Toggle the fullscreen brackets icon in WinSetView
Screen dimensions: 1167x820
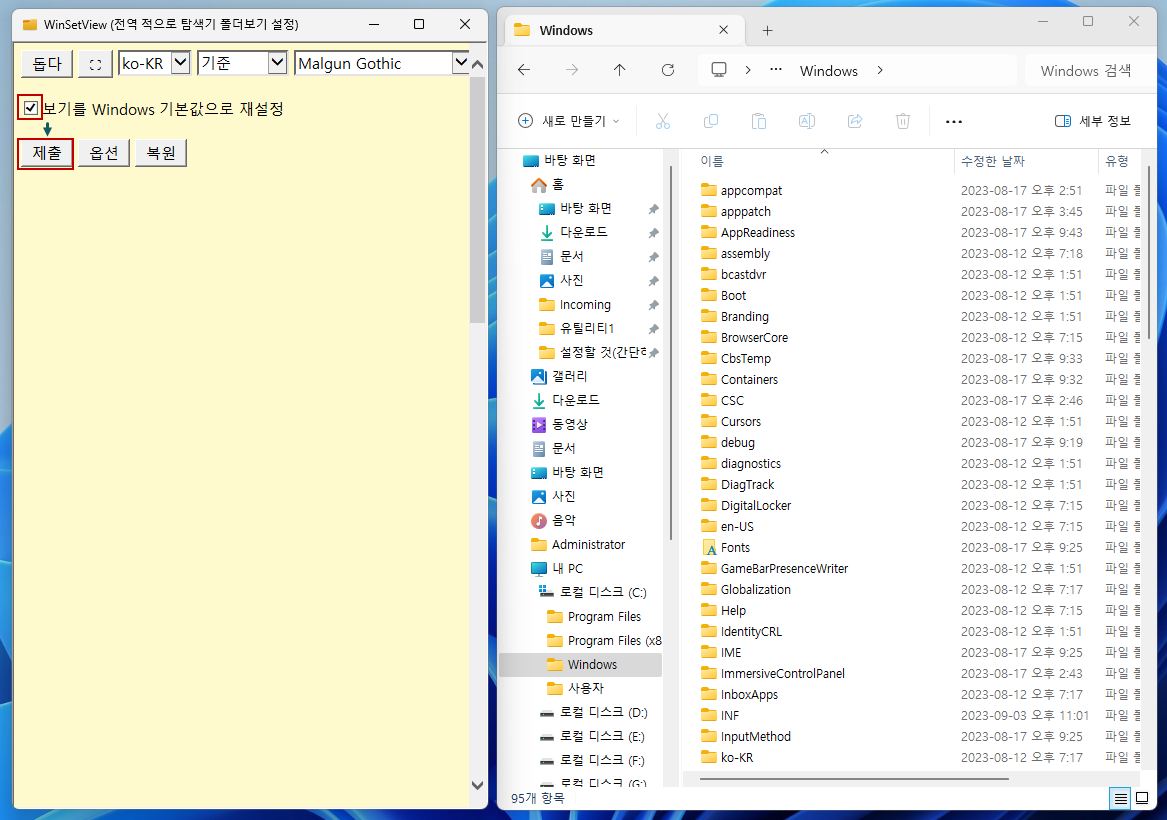(x=95, y=64)
